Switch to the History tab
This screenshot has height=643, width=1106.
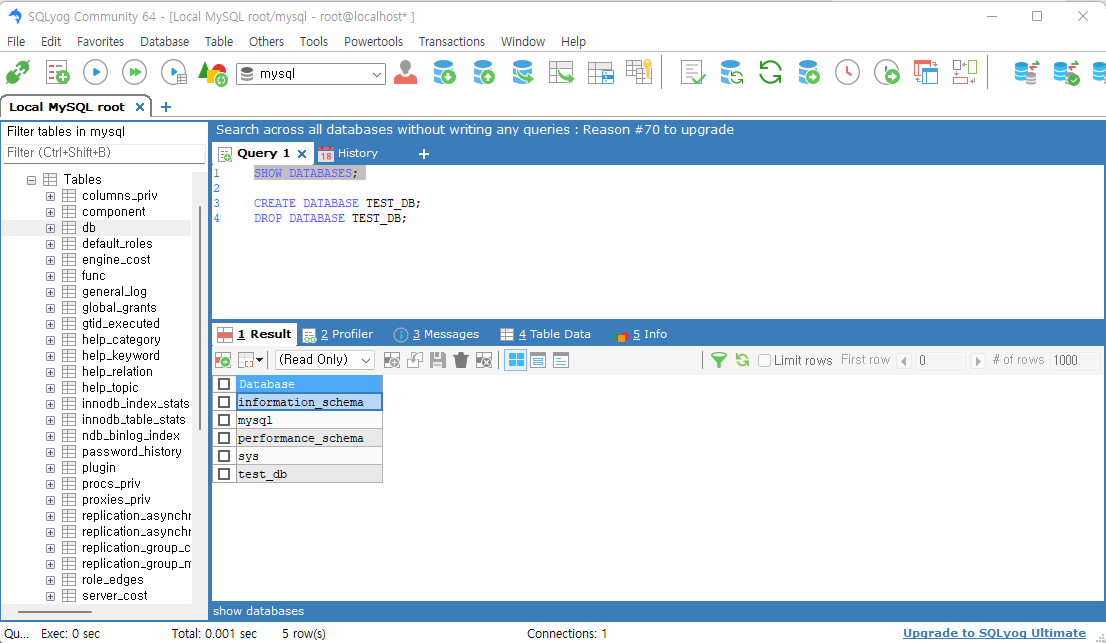(x=348, y=154)
